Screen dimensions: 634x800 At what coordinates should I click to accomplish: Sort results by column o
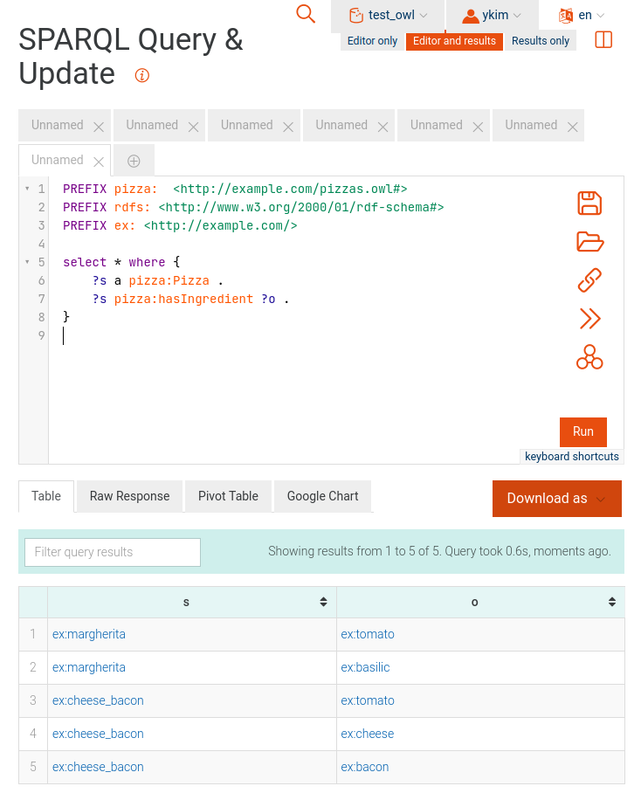(612, 602)
